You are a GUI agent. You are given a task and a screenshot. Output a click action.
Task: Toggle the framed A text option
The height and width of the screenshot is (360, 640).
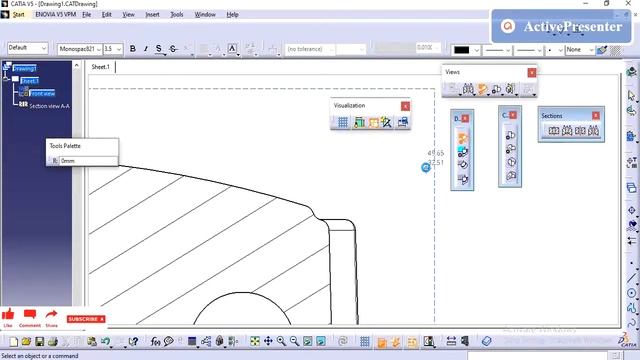[x=232, y=49]
